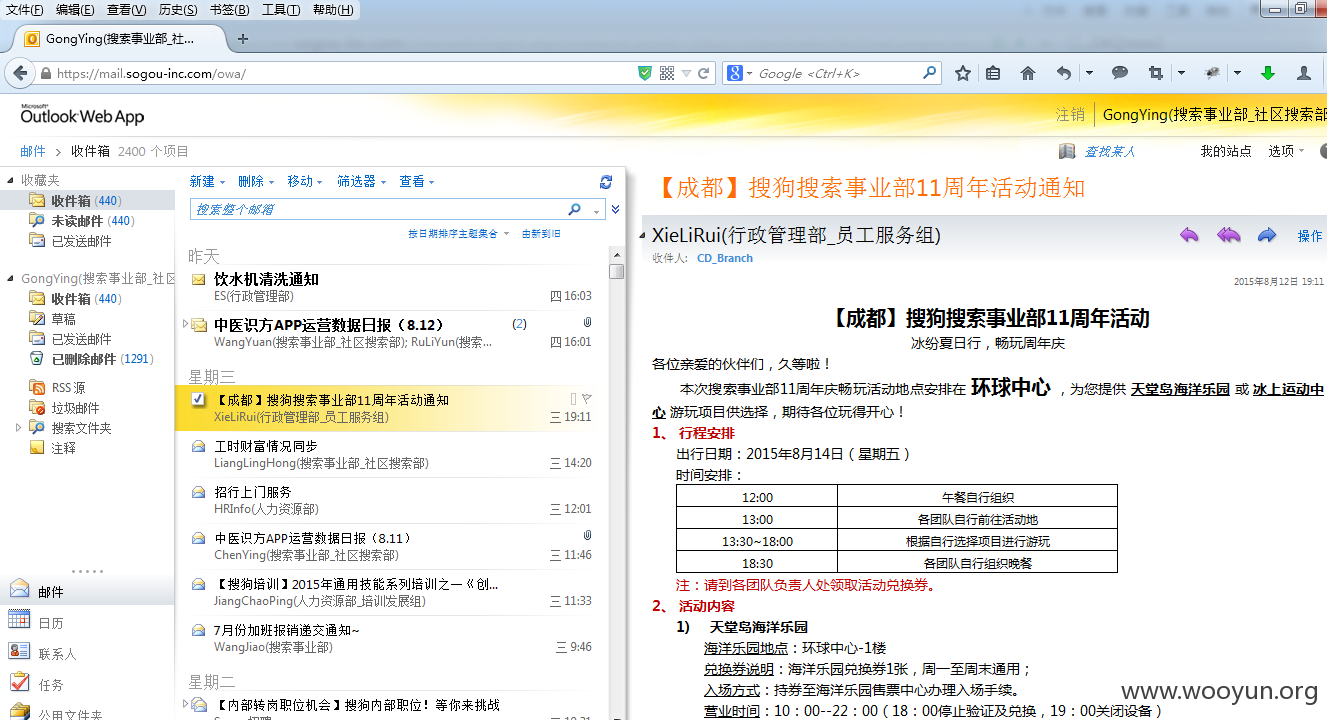This screenshot has width=1327, height=720.
Task: Open the 按日期排序主题集合 sort dropdown
Action: [458, 233]
